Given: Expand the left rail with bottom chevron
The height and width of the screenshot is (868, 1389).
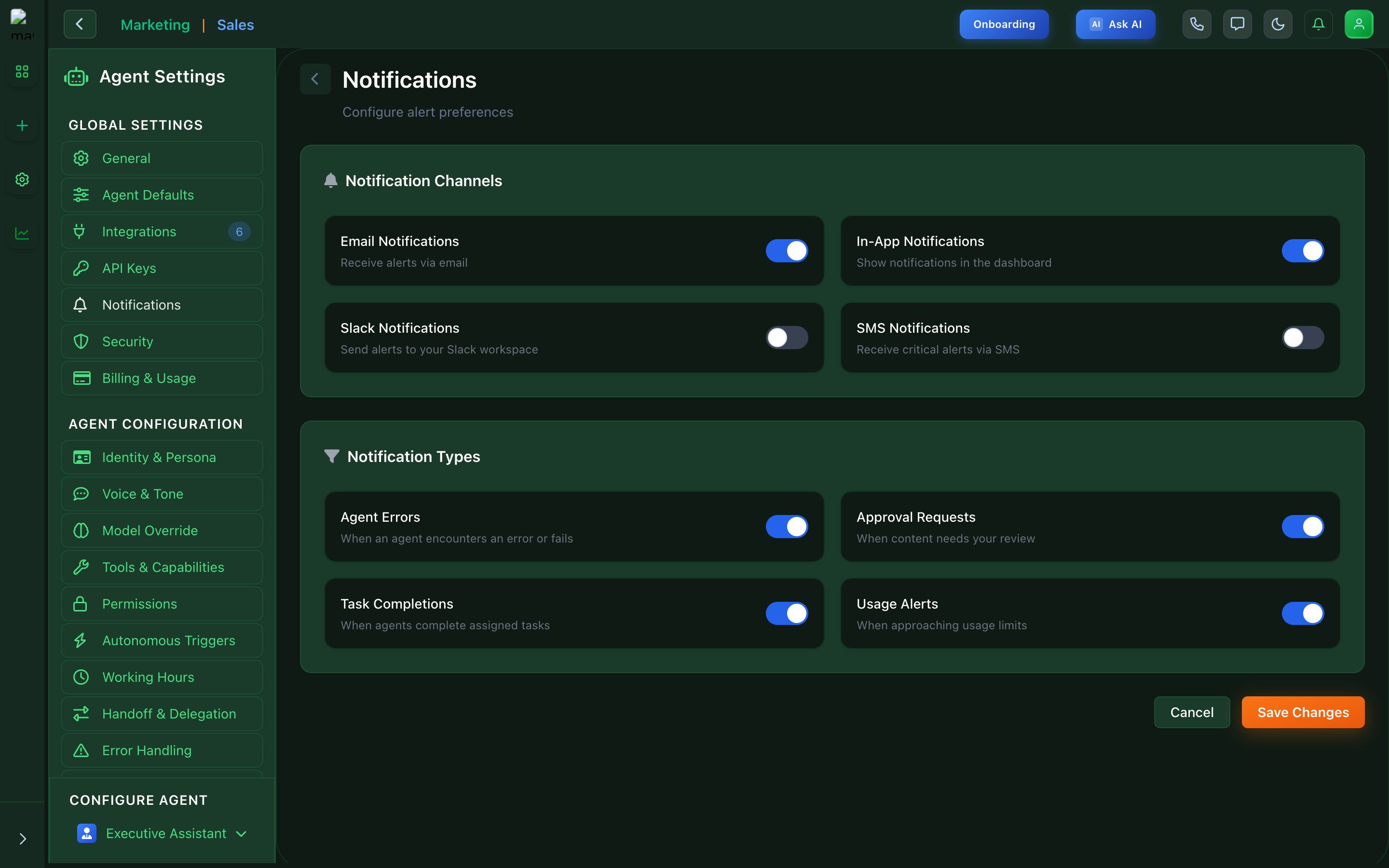Looking at the screenshot, I should coord(22,839).
